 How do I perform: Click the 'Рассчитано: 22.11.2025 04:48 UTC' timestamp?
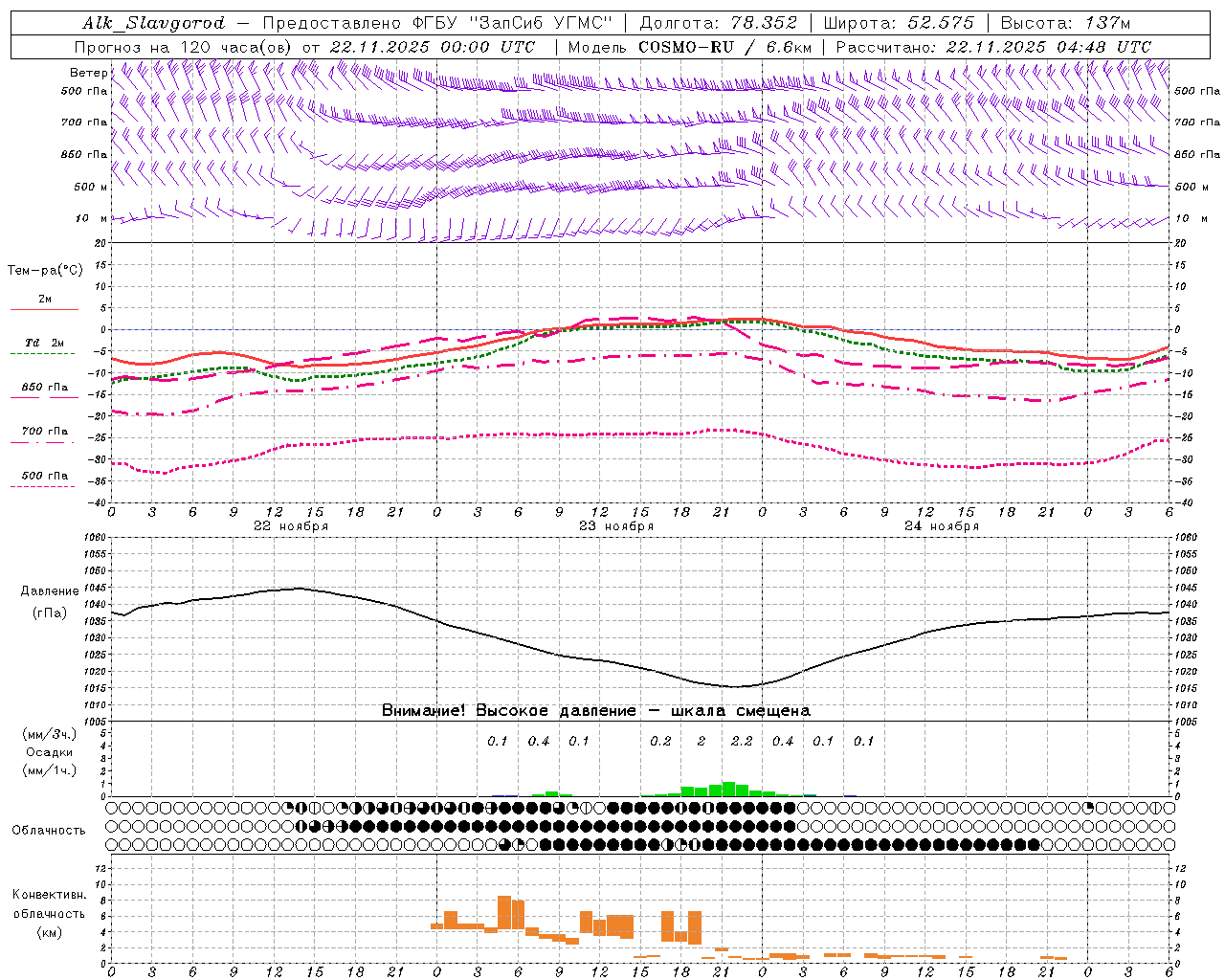(x=993, y=47)
